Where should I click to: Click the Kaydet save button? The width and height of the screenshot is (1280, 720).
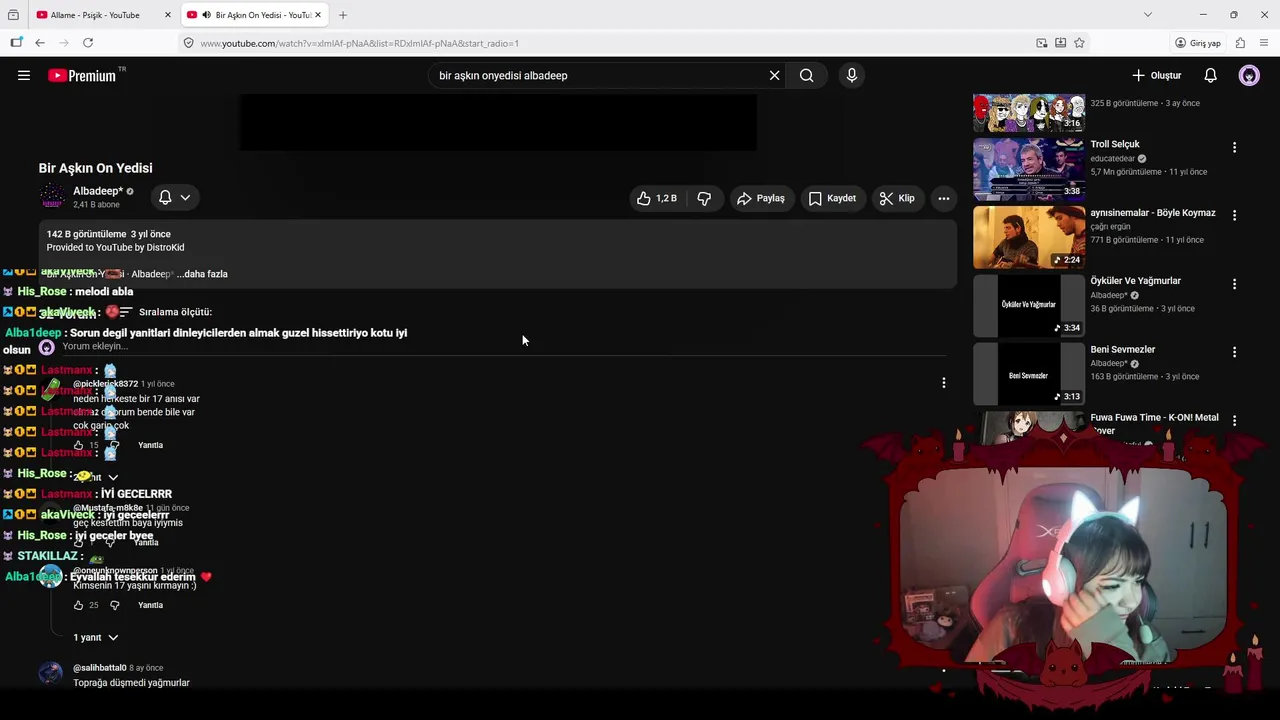coord(832,198)
